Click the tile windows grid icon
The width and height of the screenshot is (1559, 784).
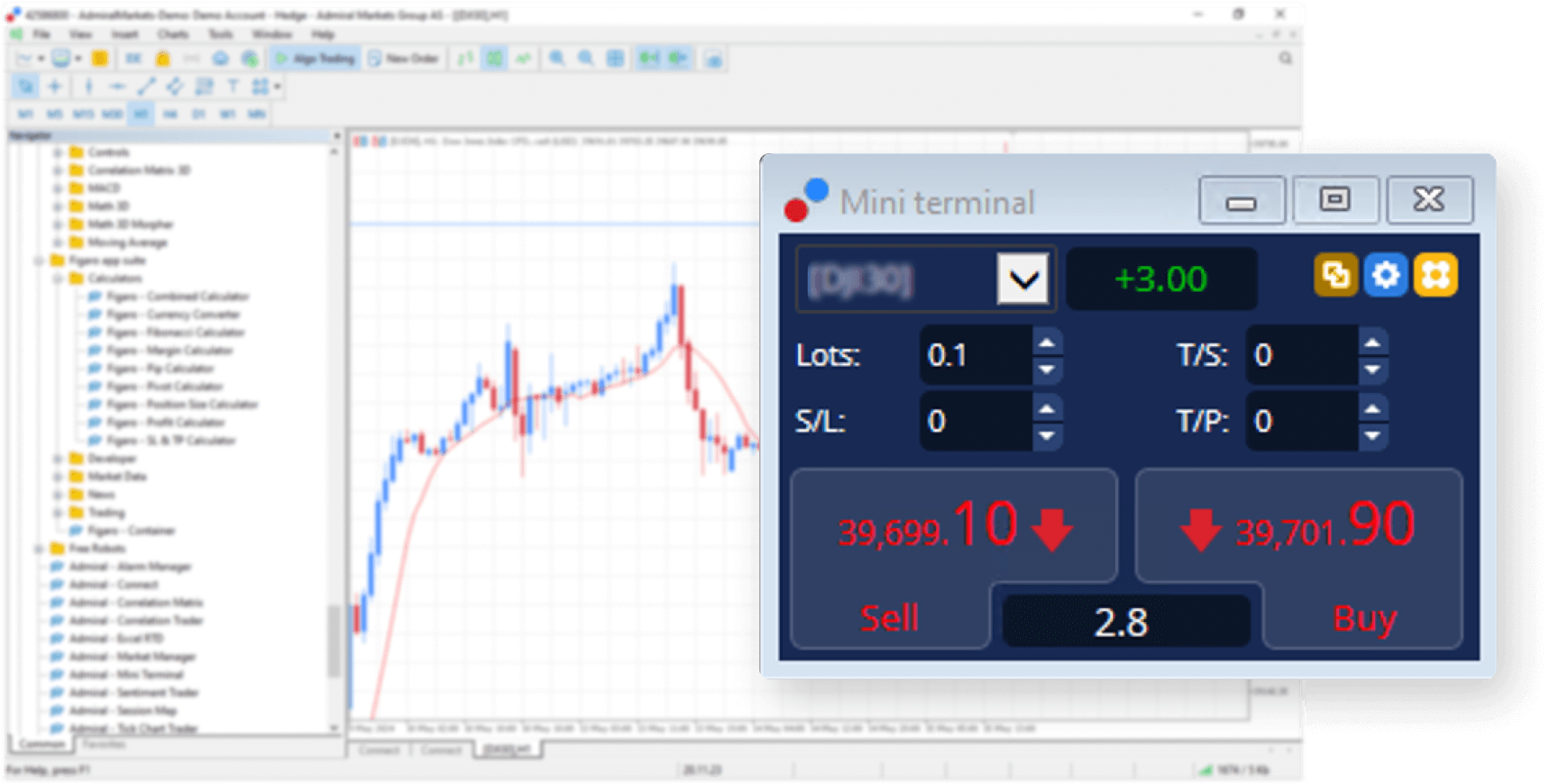[x=615, y=59]
